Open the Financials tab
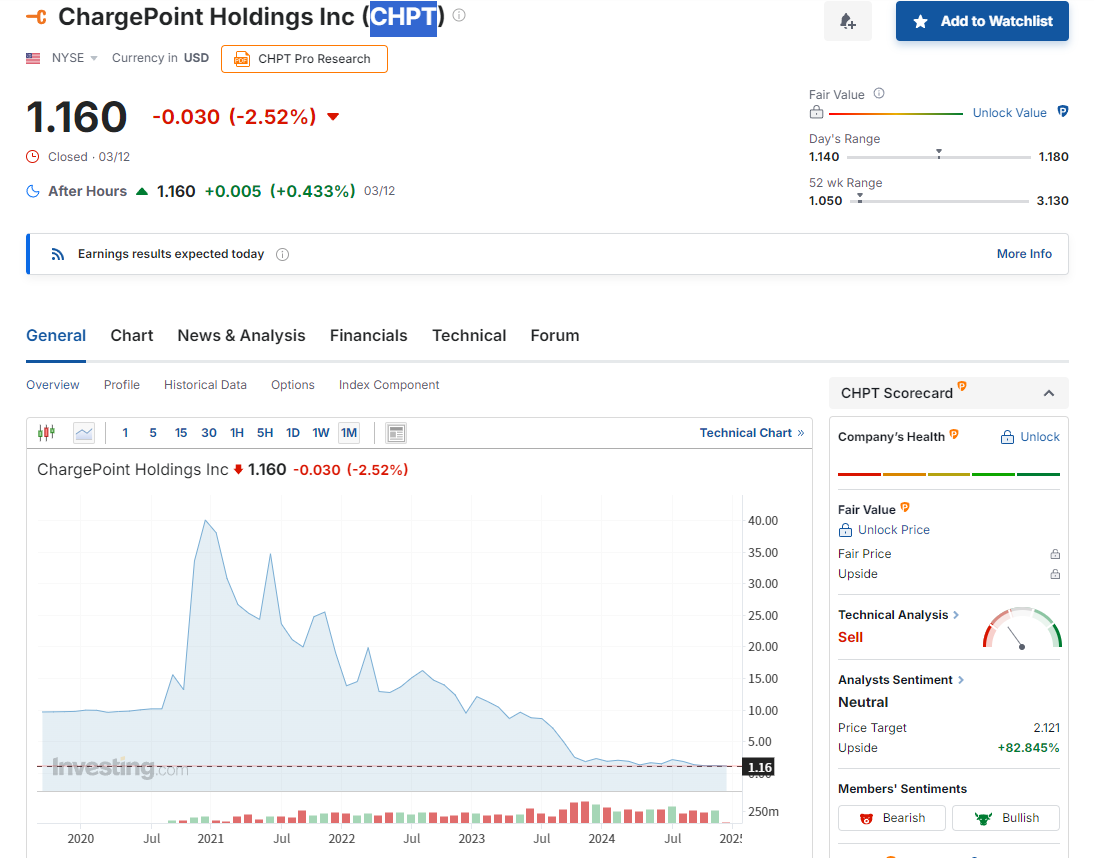 (x=368, y=336)
